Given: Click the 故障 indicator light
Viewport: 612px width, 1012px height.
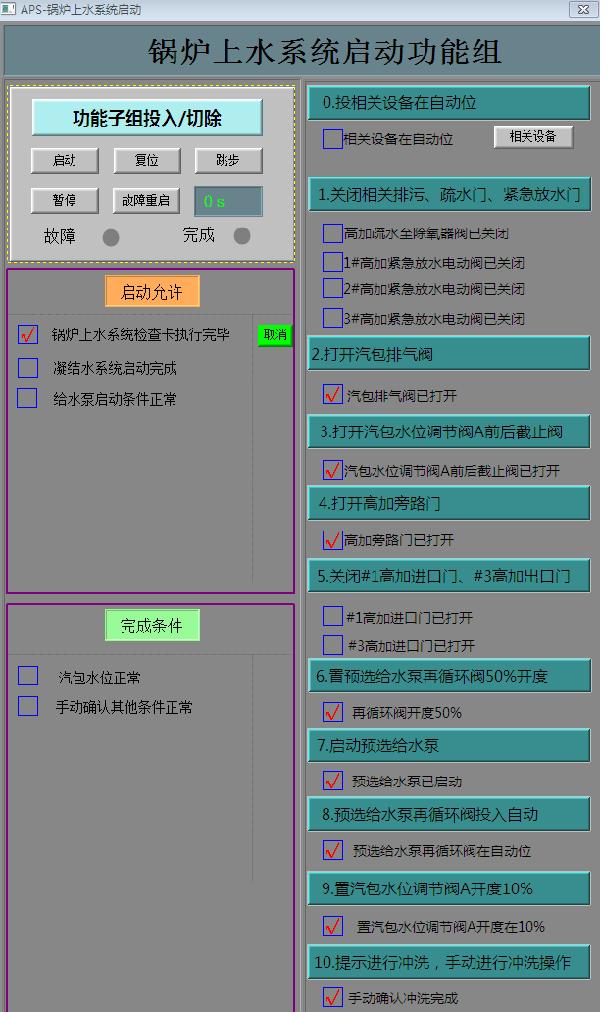Looking at the screenshot, I should pyautogui.click(x=111, y=237).
